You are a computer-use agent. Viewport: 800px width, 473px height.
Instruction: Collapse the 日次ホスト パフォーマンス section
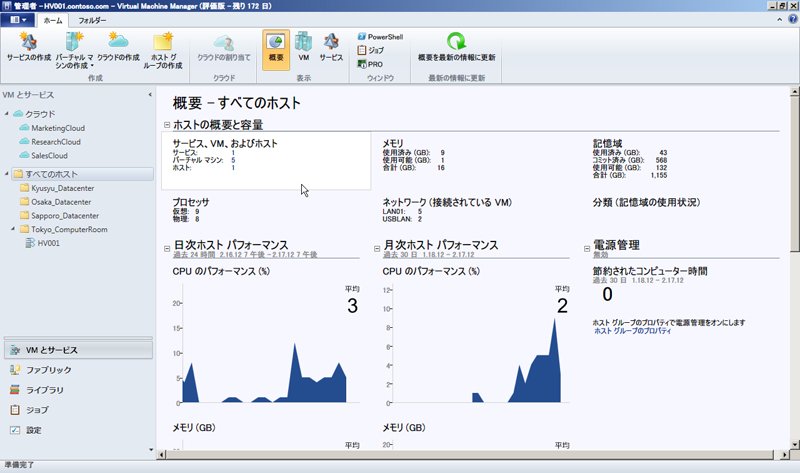(x=167, y=249)
